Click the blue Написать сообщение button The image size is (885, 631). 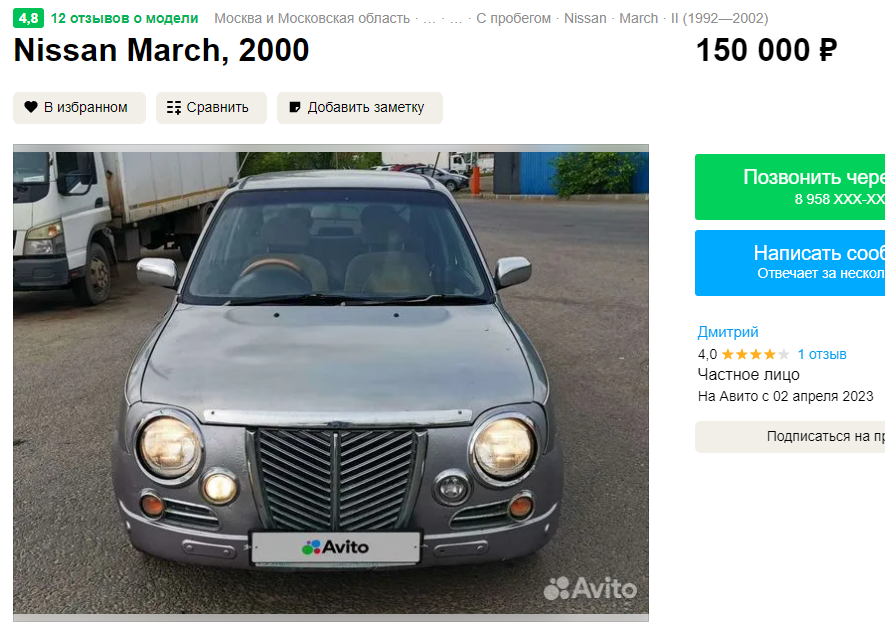coord(790,263)
